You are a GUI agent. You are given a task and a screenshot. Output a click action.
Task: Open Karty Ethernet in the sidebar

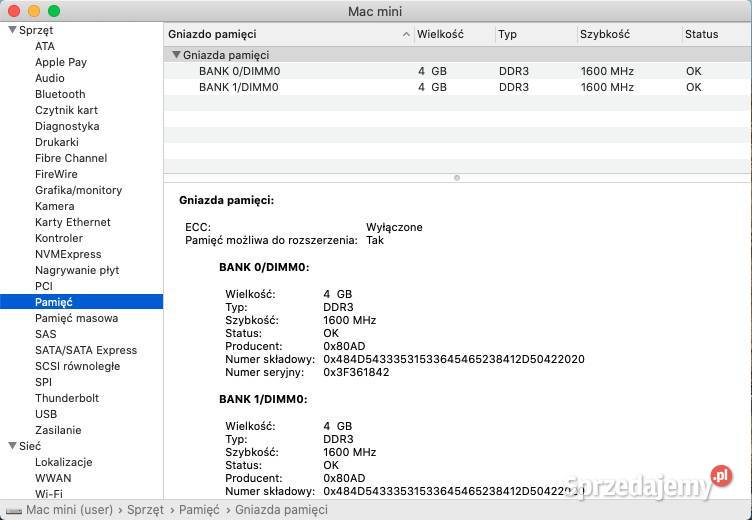pyautogui.click(x=72, y=222)
